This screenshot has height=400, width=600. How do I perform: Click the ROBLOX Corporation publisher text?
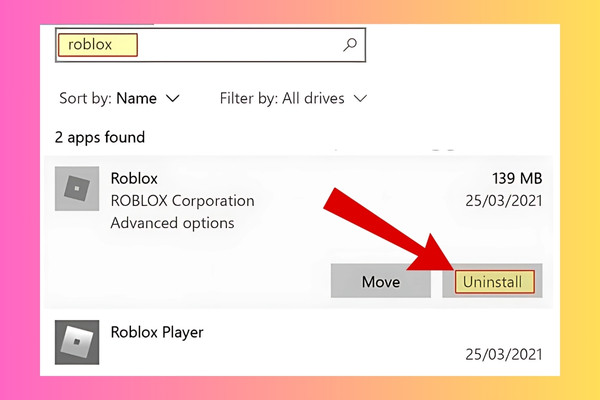[x=183, y=201]
